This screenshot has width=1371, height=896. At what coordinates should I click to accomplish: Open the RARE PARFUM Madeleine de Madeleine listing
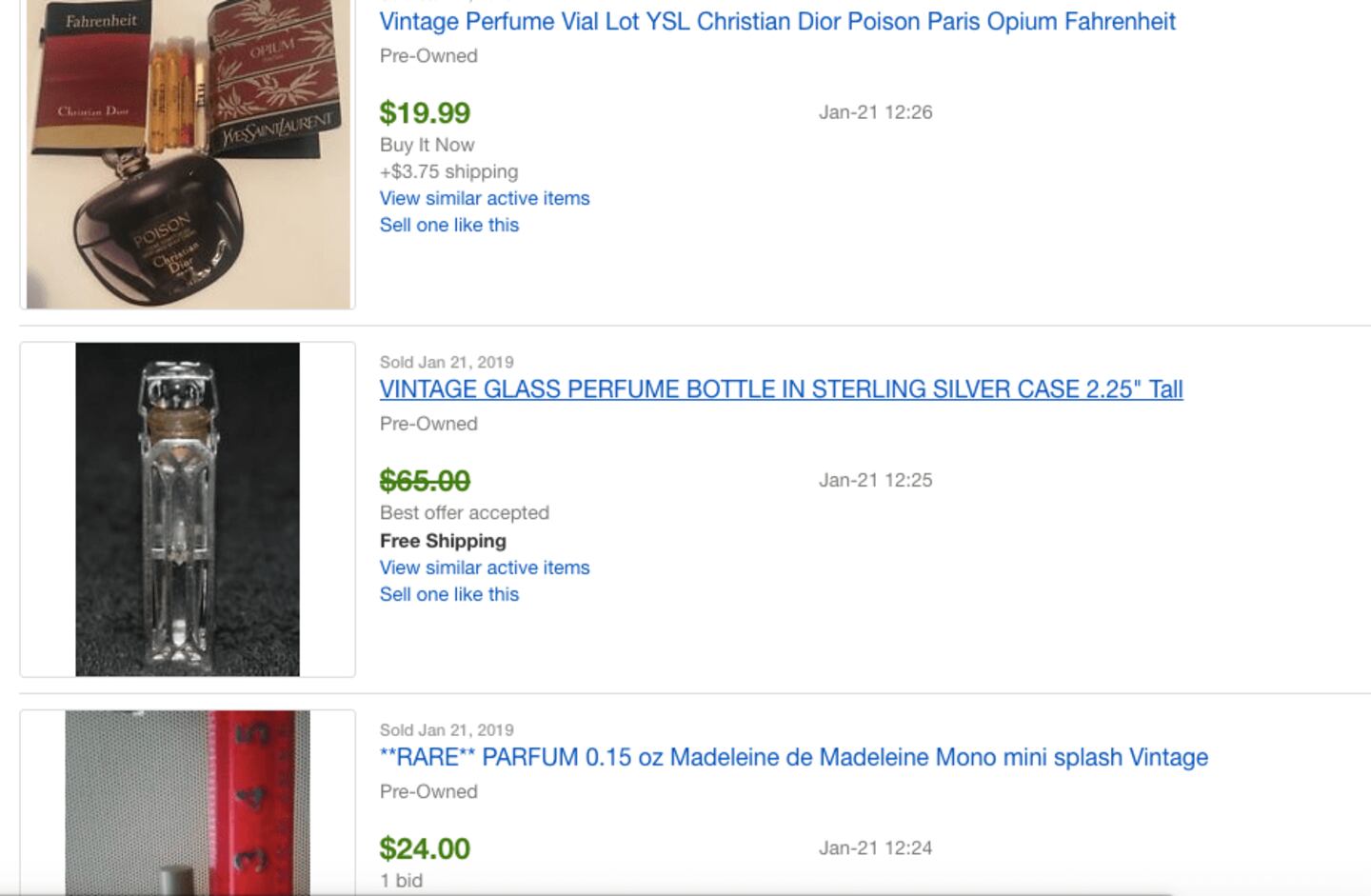click(793, 757)
